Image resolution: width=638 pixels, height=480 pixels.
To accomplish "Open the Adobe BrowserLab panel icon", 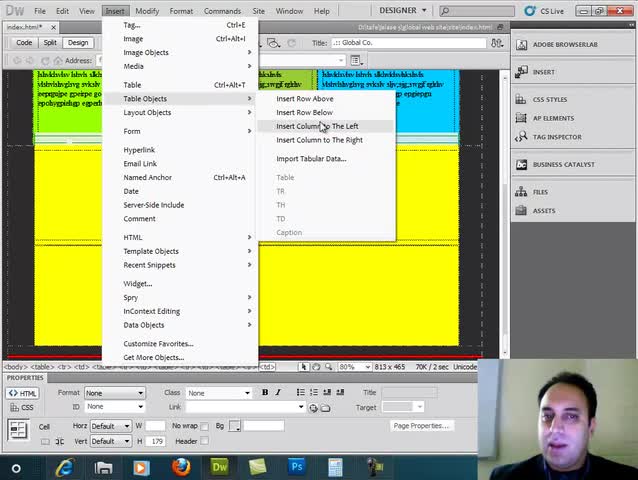I will pos(522,44).
